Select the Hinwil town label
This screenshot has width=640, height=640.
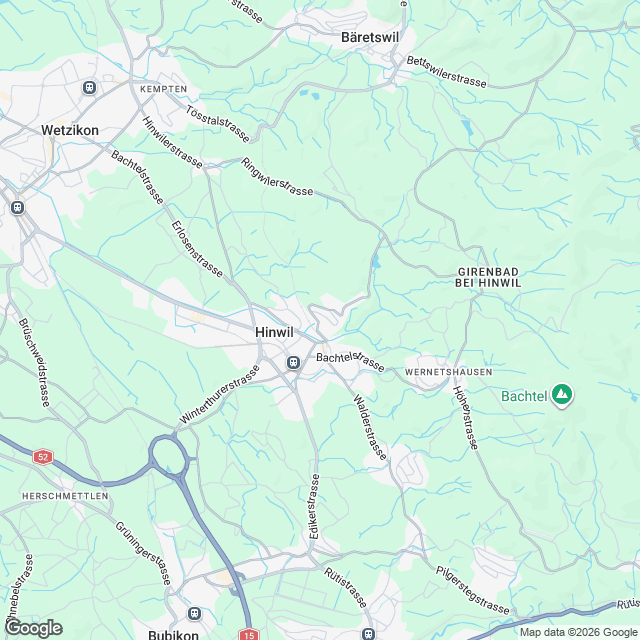(274, 332)
